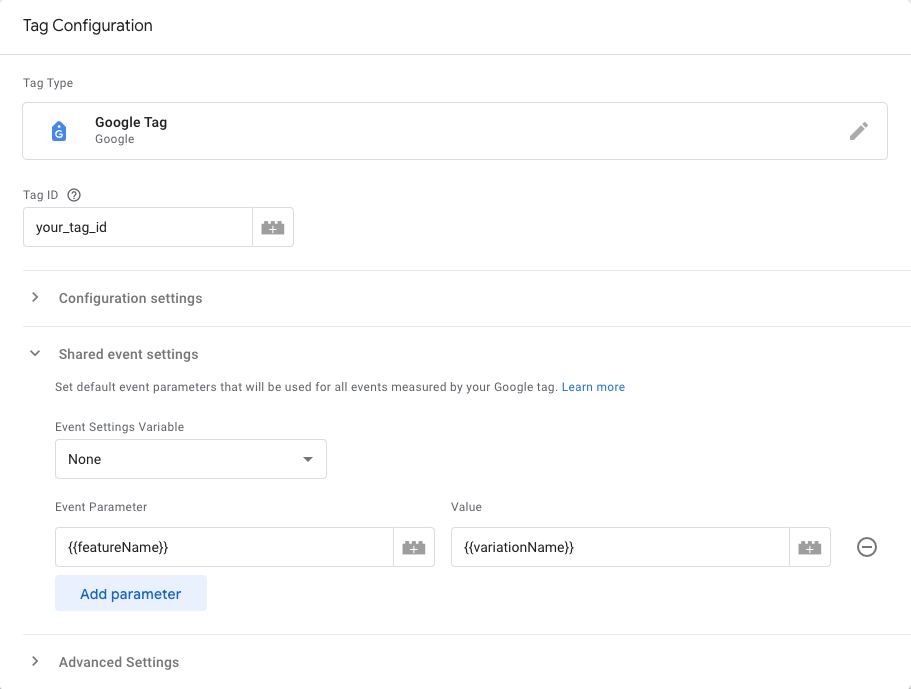Click the pencil icon to edit tag type

tap(858, 130)
